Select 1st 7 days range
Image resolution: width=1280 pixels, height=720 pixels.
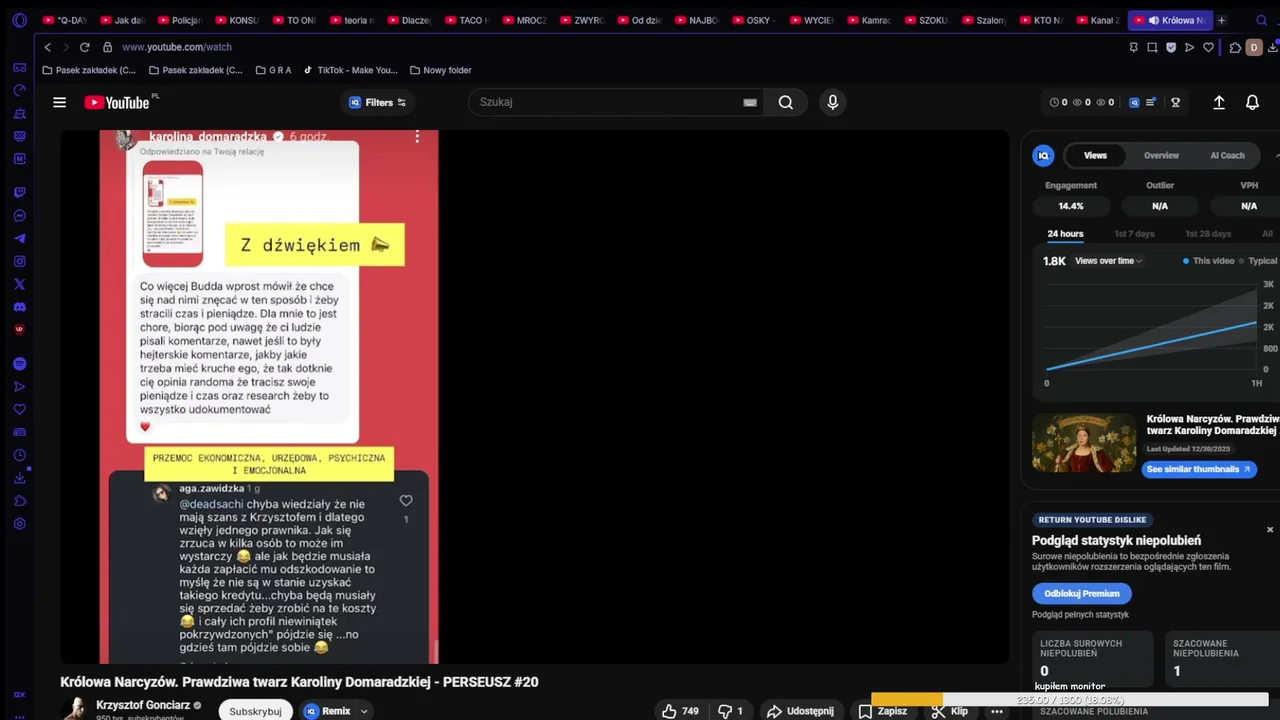pos(1134,234)
